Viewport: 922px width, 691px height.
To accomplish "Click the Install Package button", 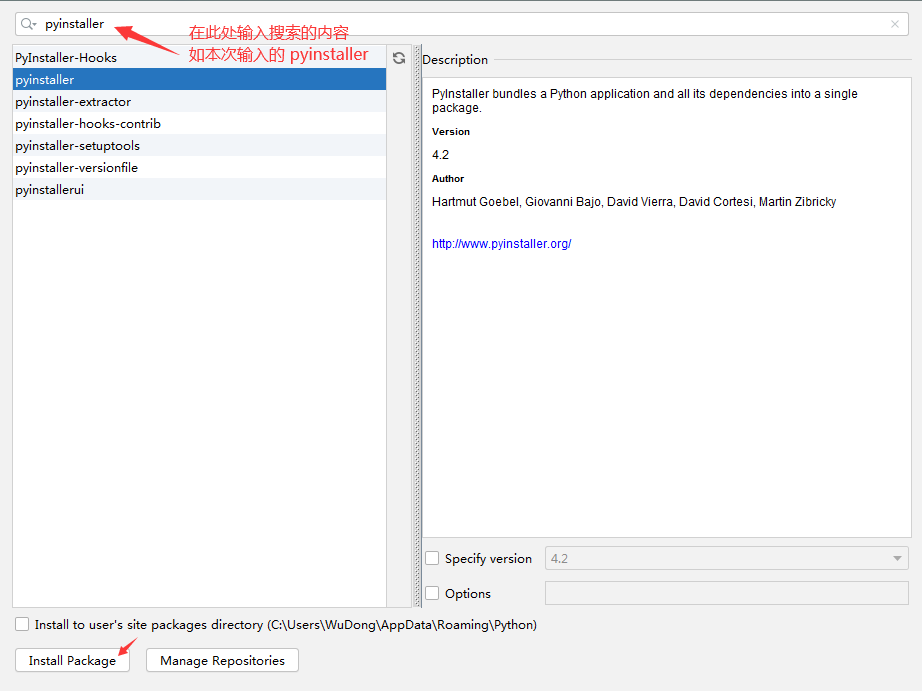I will pos(72,660).
